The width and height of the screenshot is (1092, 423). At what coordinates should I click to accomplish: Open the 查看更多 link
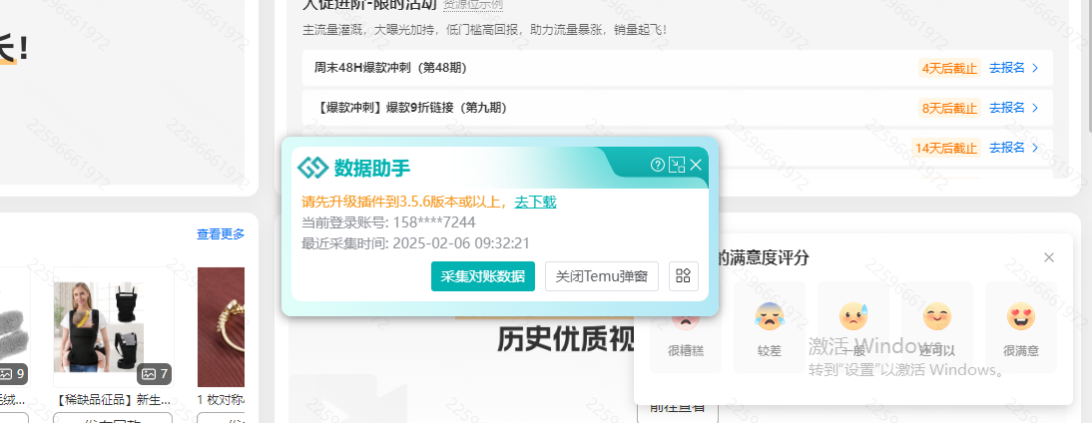pos(221,234)
